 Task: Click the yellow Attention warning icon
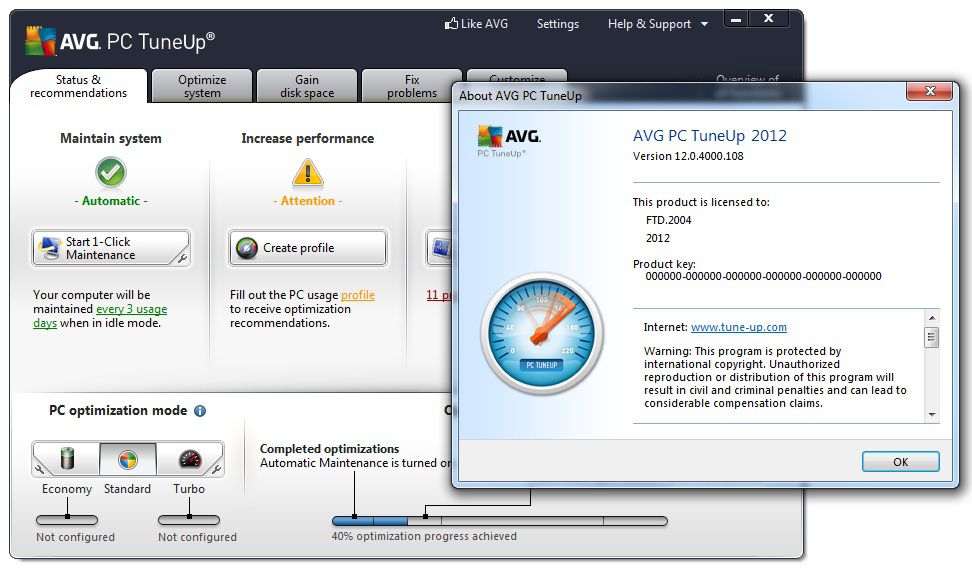[307, 172]
